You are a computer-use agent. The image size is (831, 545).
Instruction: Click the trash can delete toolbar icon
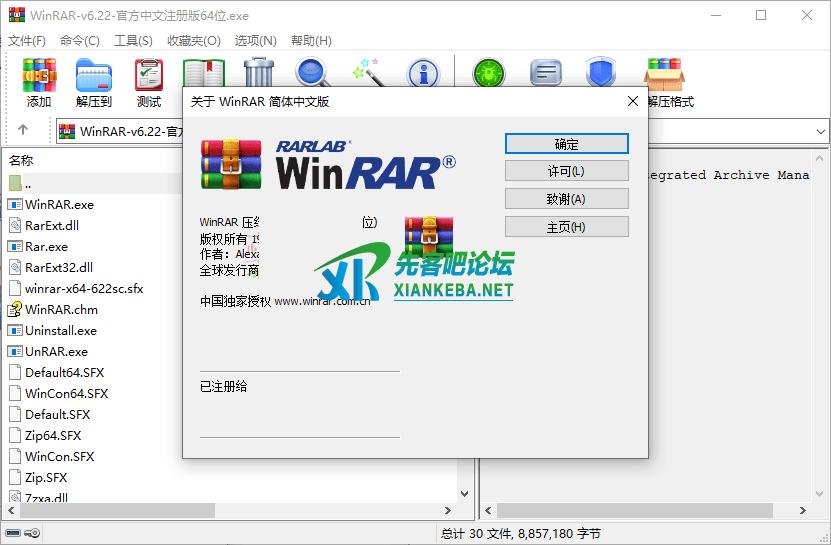(x=258, y=73)
